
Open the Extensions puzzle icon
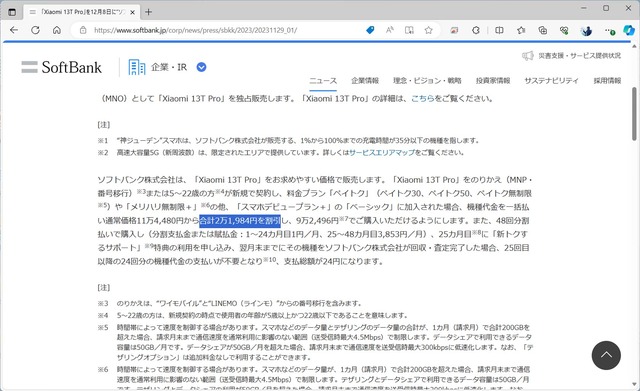(x=476, y=30)
